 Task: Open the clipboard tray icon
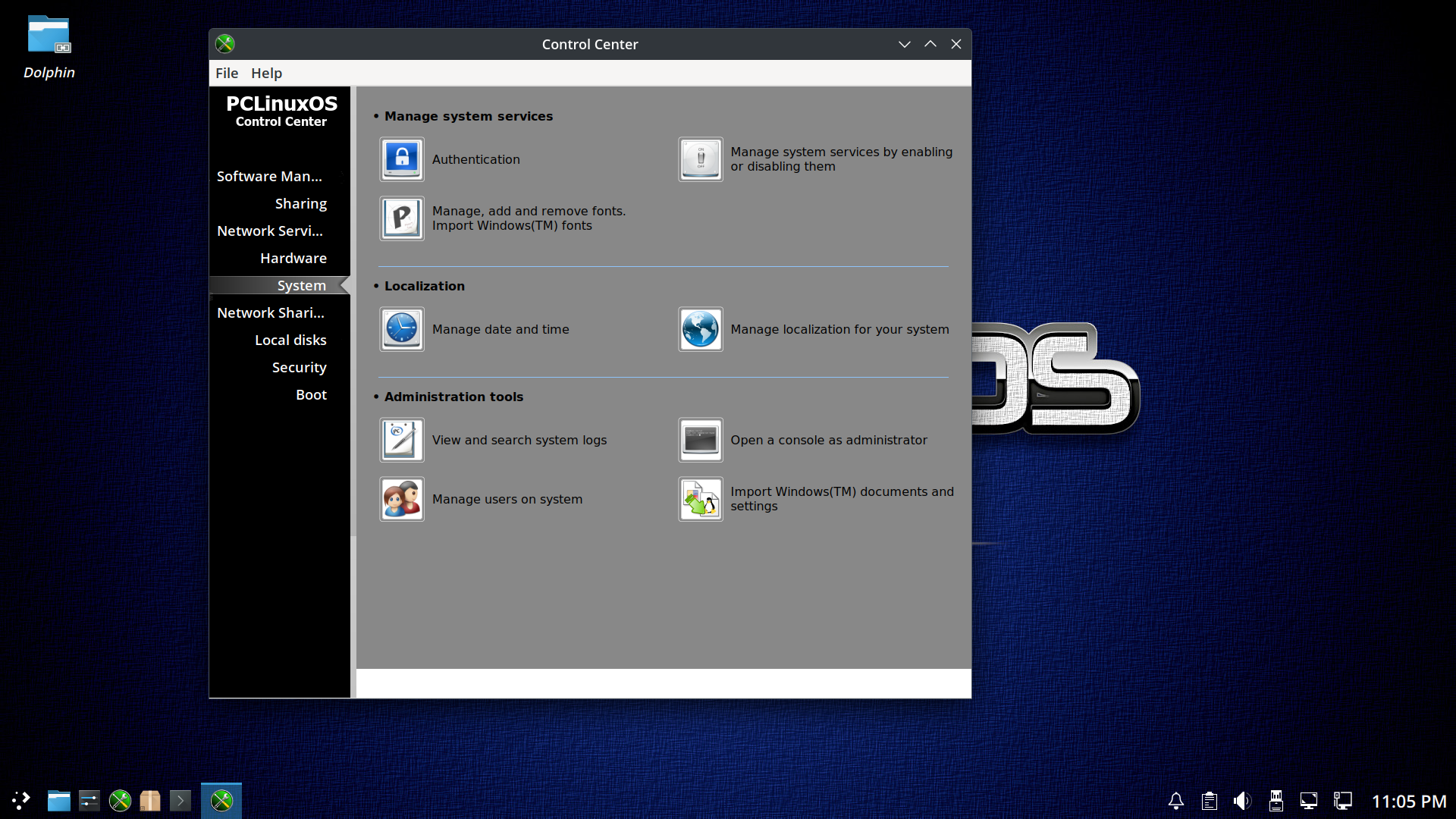1210,801
